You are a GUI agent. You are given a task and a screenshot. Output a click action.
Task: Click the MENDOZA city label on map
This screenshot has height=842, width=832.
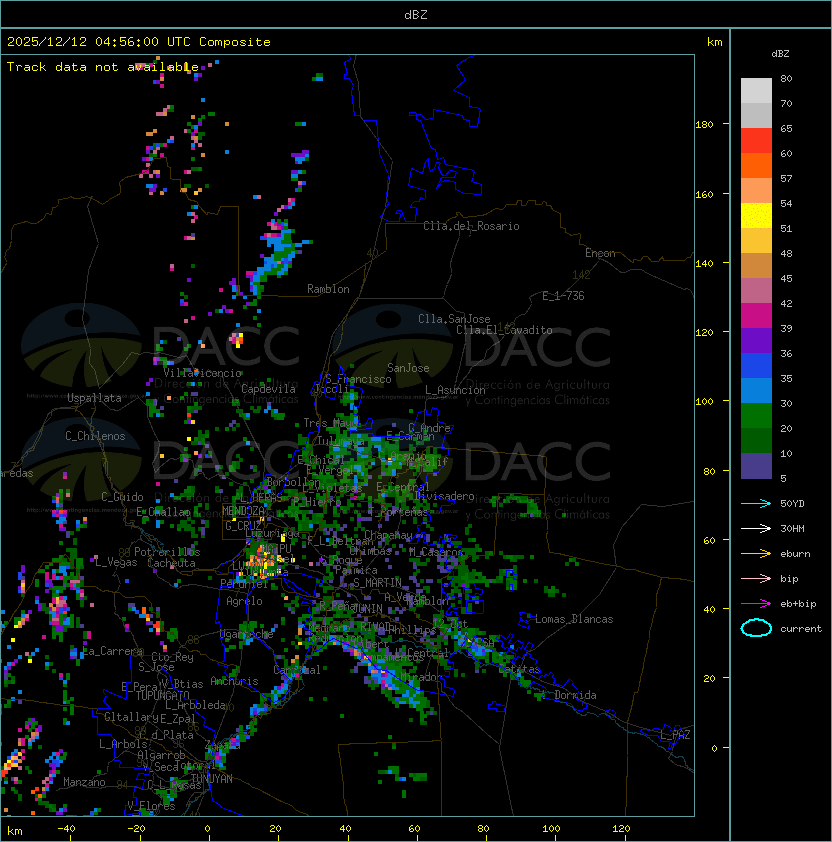point(243,511)
